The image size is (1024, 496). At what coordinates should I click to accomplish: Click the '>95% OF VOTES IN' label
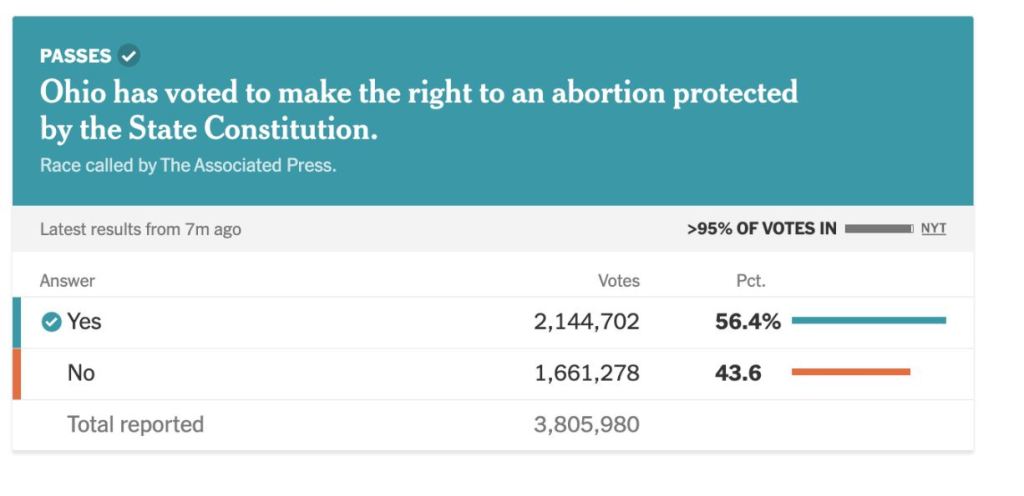tap(761, 229)
